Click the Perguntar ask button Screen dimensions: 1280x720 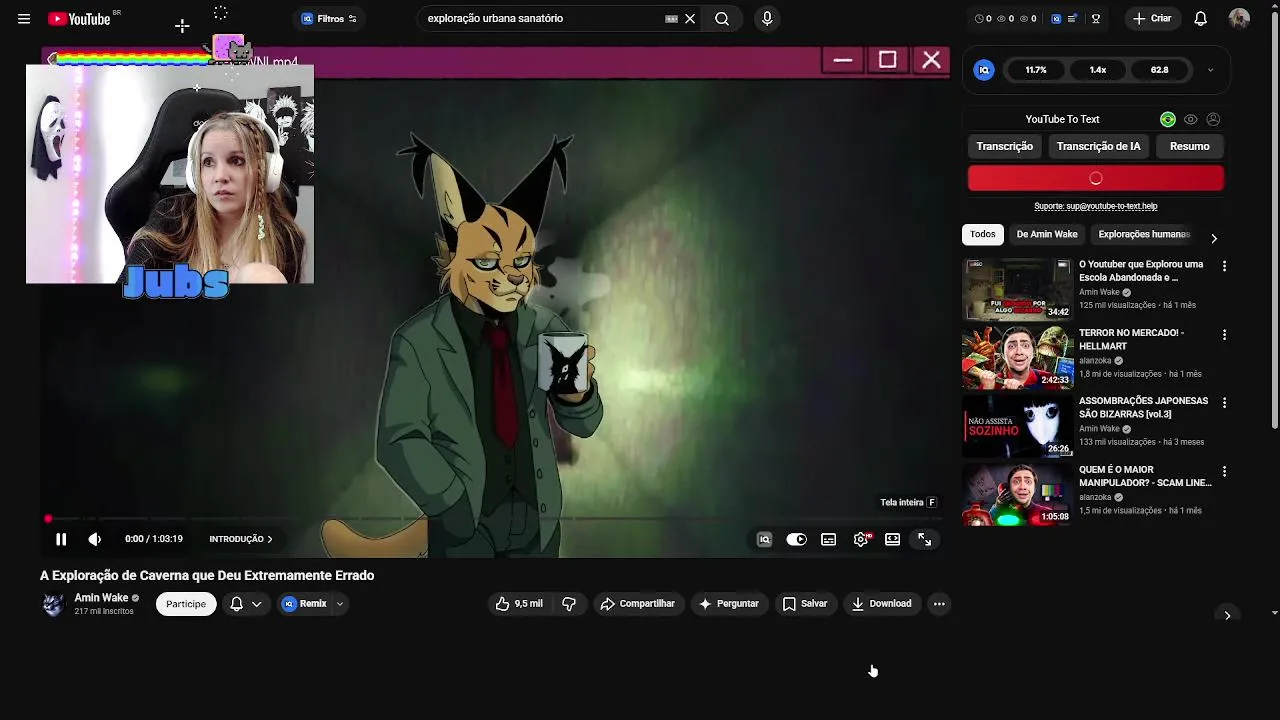pos(728,604)
